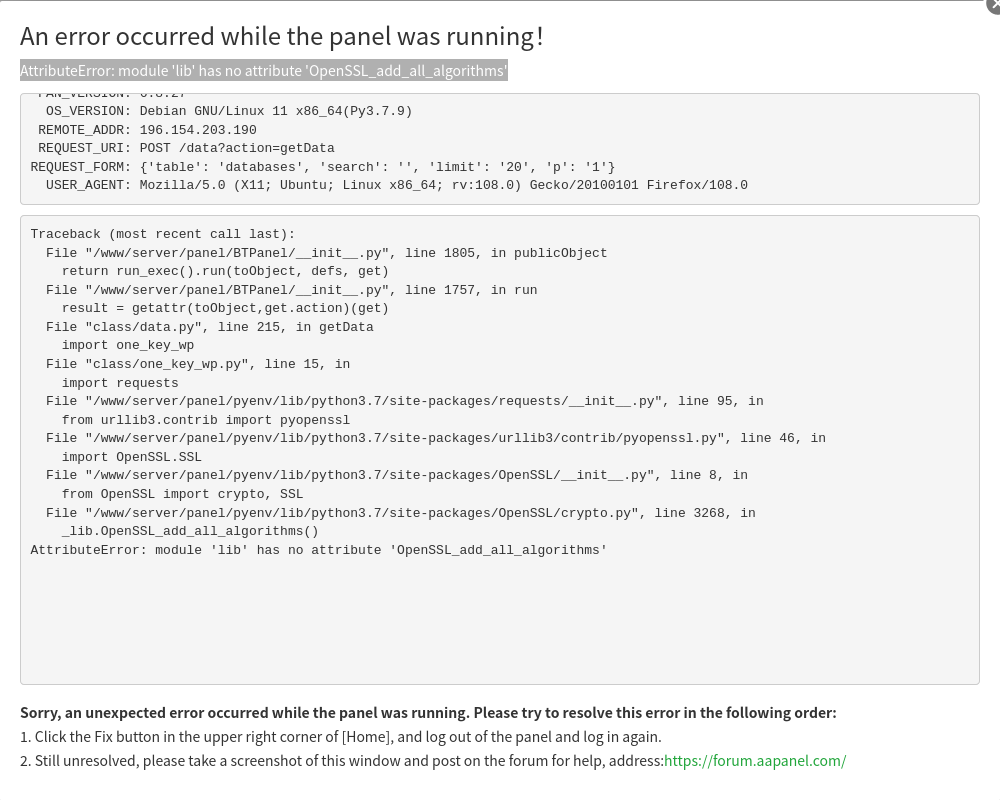The width and height of the screenshot is (1000, 800).
Task: Click the BTPanel line 1805 publicObject entry
Action: [326, 254]
